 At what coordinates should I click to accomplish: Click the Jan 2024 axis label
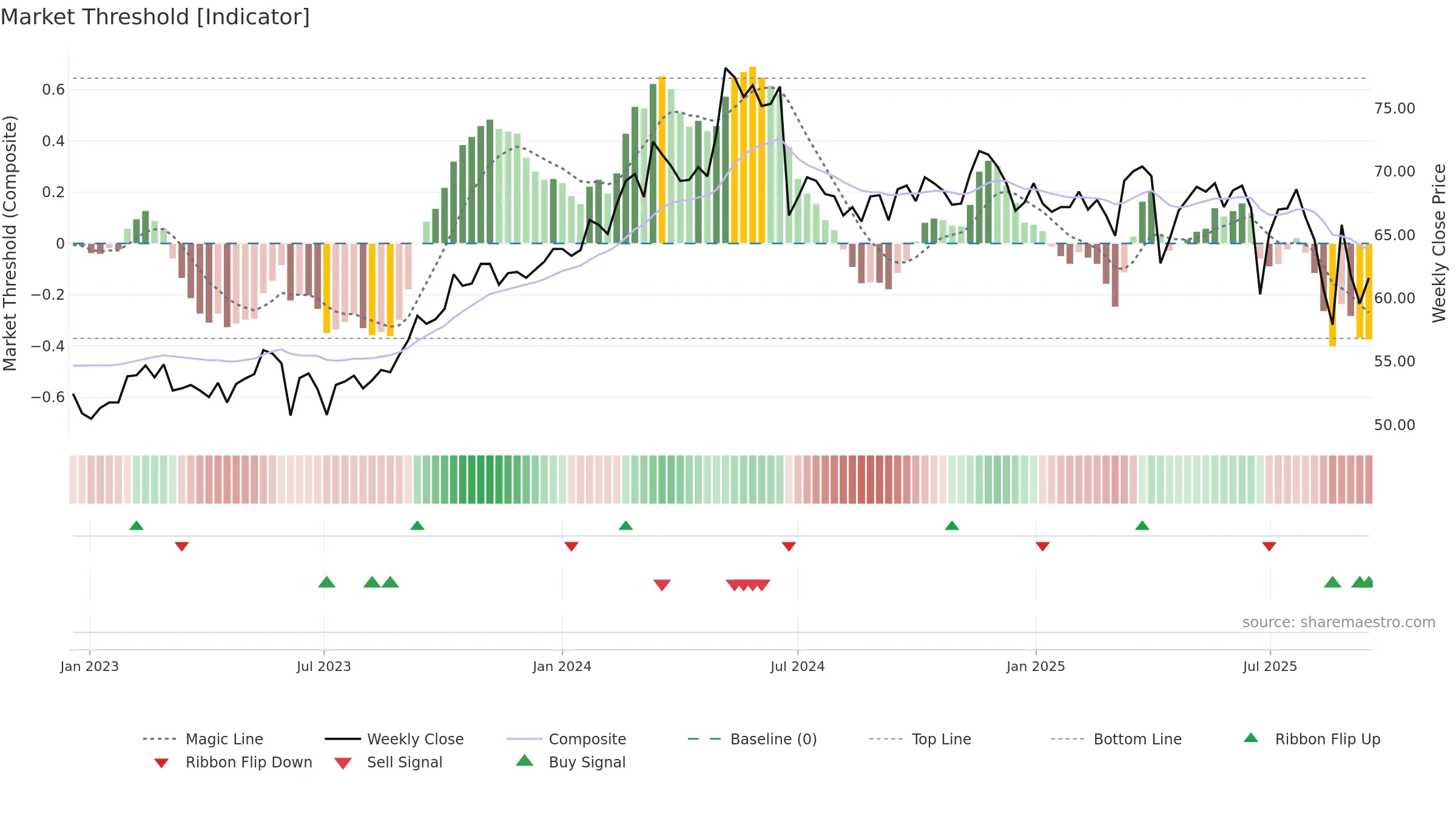(562, 666)
